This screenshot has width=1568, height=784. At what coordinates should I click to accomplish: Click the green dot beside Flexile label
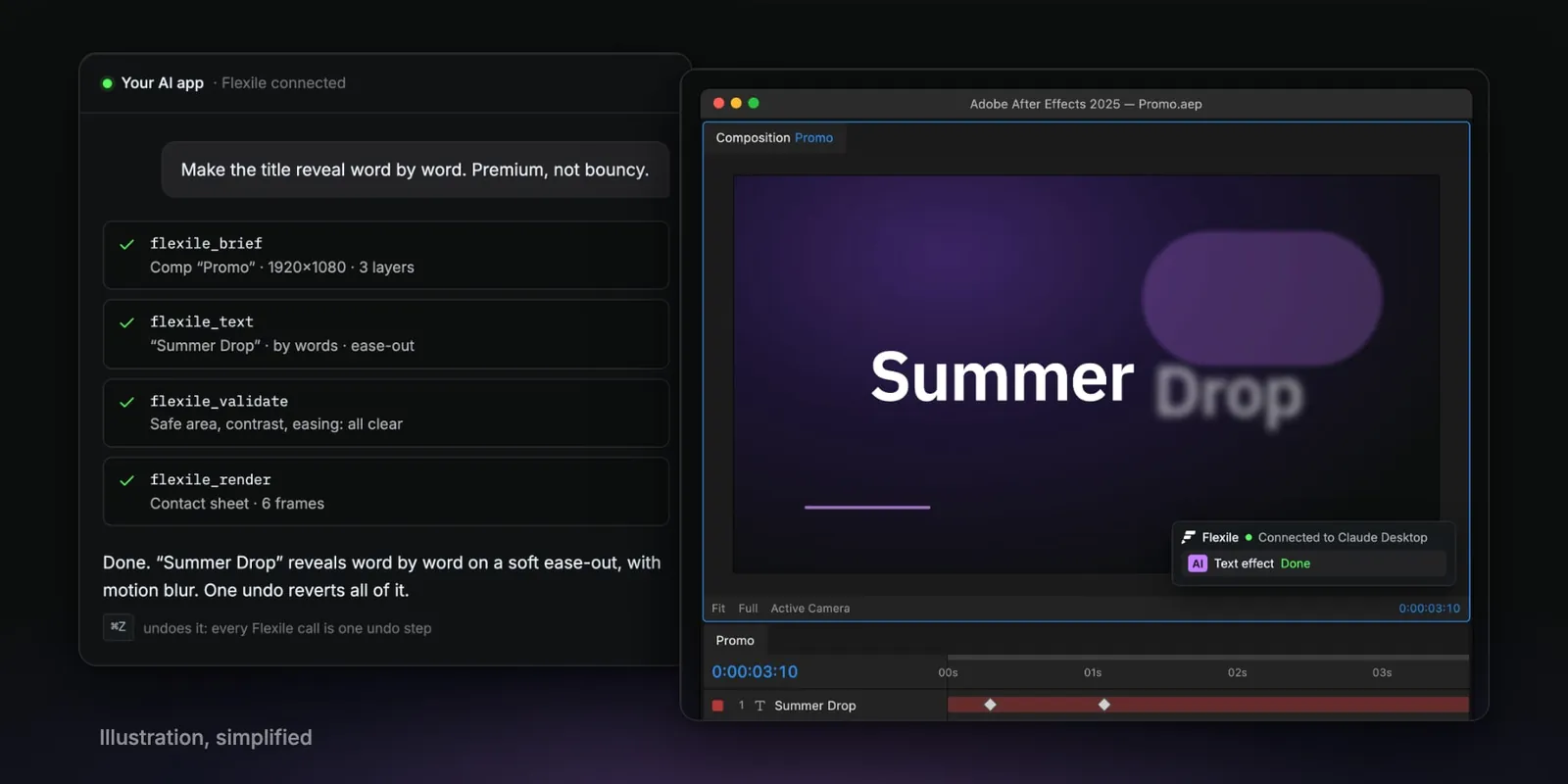tap(1249, 537)
